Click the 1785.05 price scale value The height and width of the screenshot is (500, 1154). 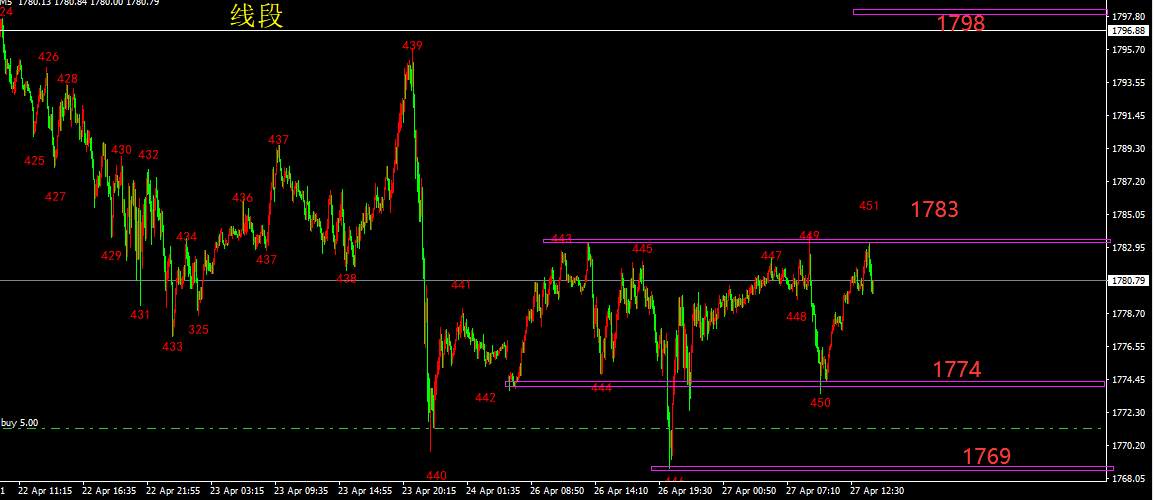(1130, 215)
